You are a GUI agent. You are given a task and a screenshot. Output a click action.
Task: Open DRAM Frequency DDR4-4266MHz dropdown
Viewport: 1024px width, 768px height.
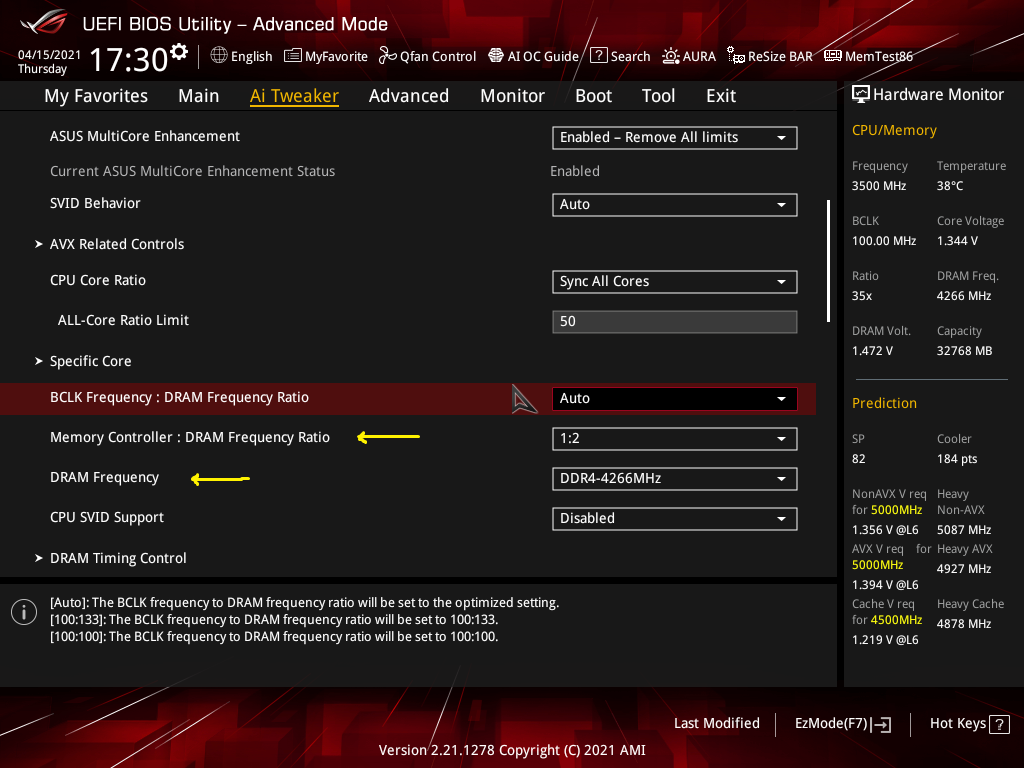click(675, 479)
